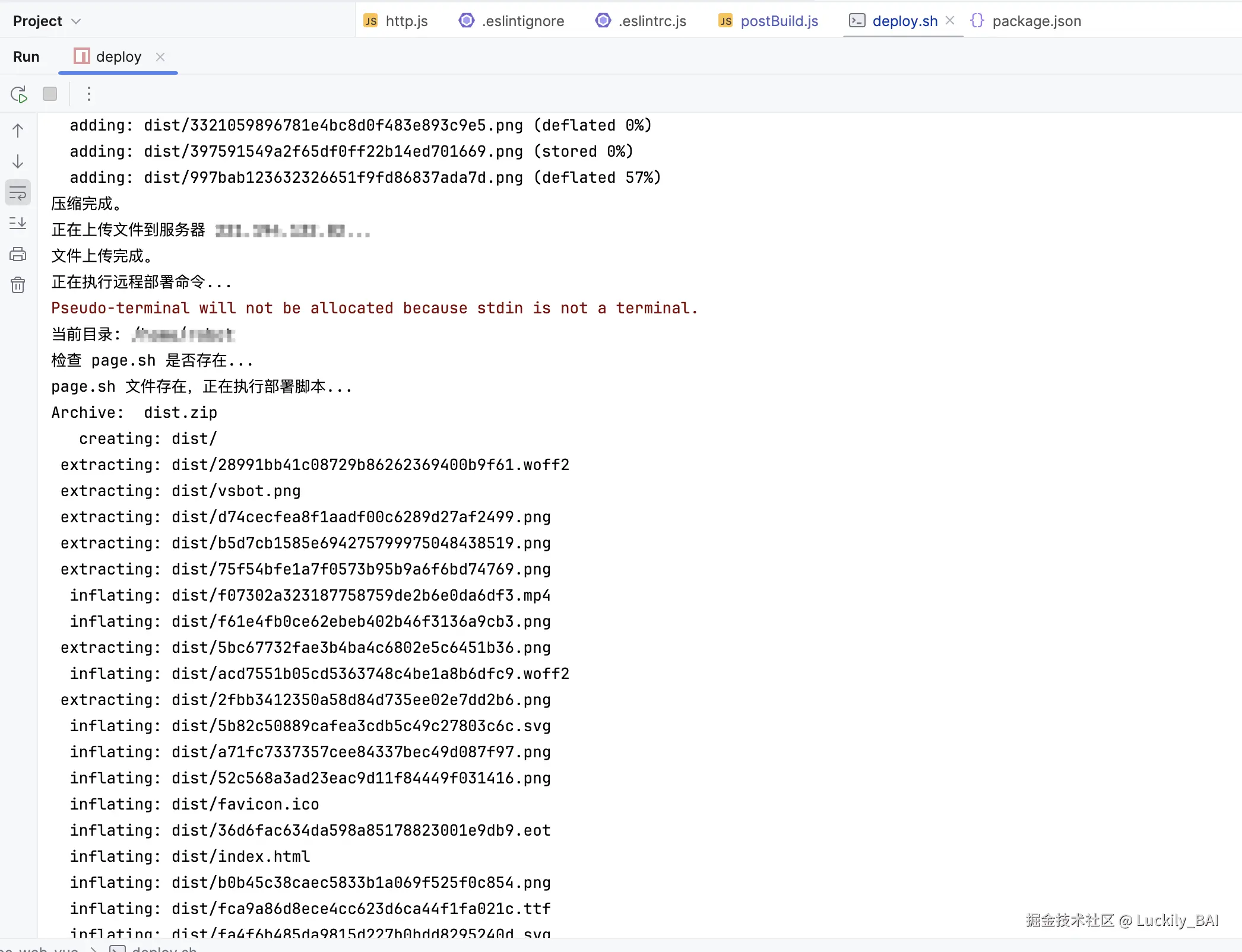Close the deploy.sh editor tab
Viewport: 1242px width, 952px height.
pos(950,21)
